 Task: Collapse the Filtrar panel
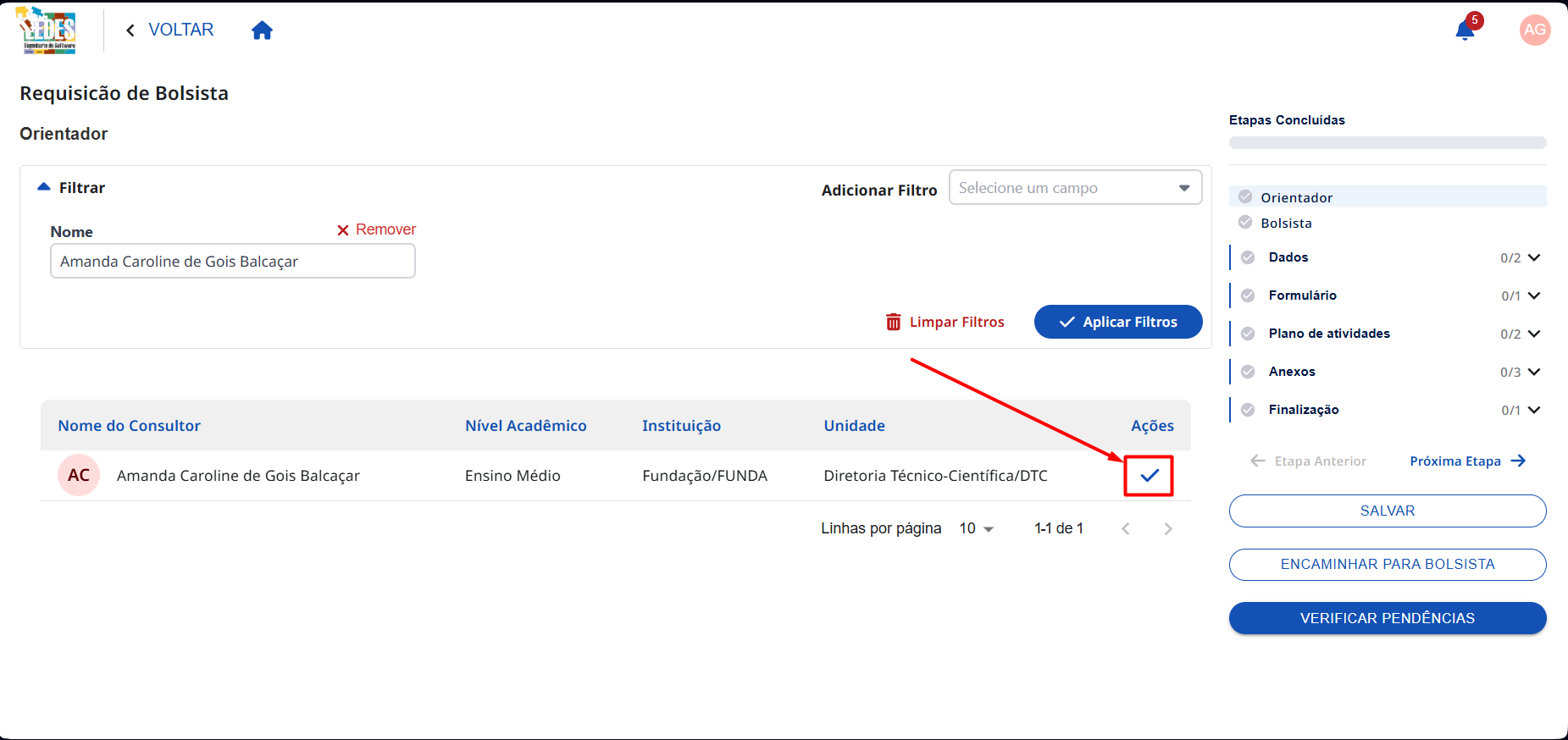[44, 187]
